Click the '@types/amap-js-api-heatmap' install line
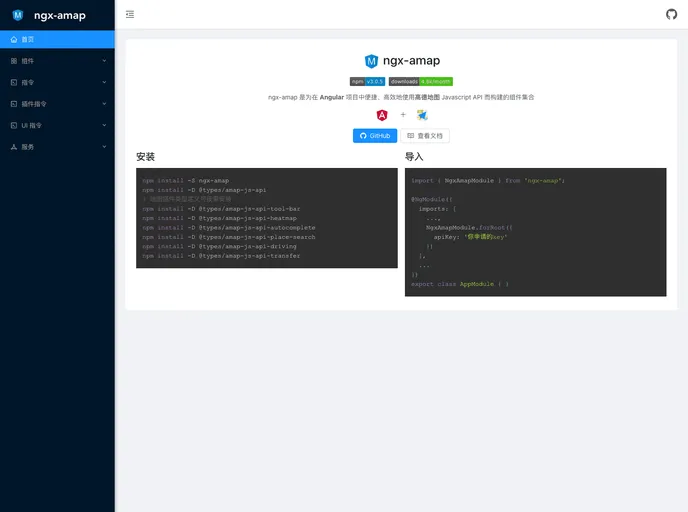688x512 pixels. click(219, 218)
